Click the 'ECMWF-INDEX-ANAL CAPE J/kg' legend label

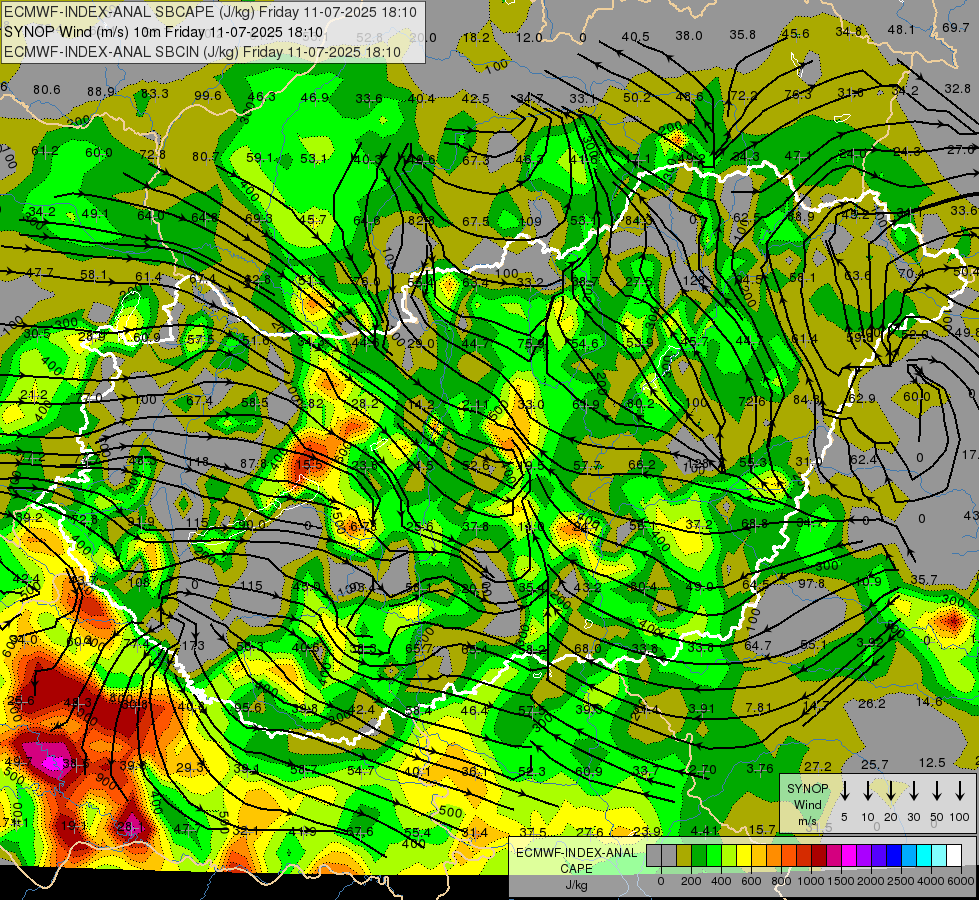click(x=576, y=869)
